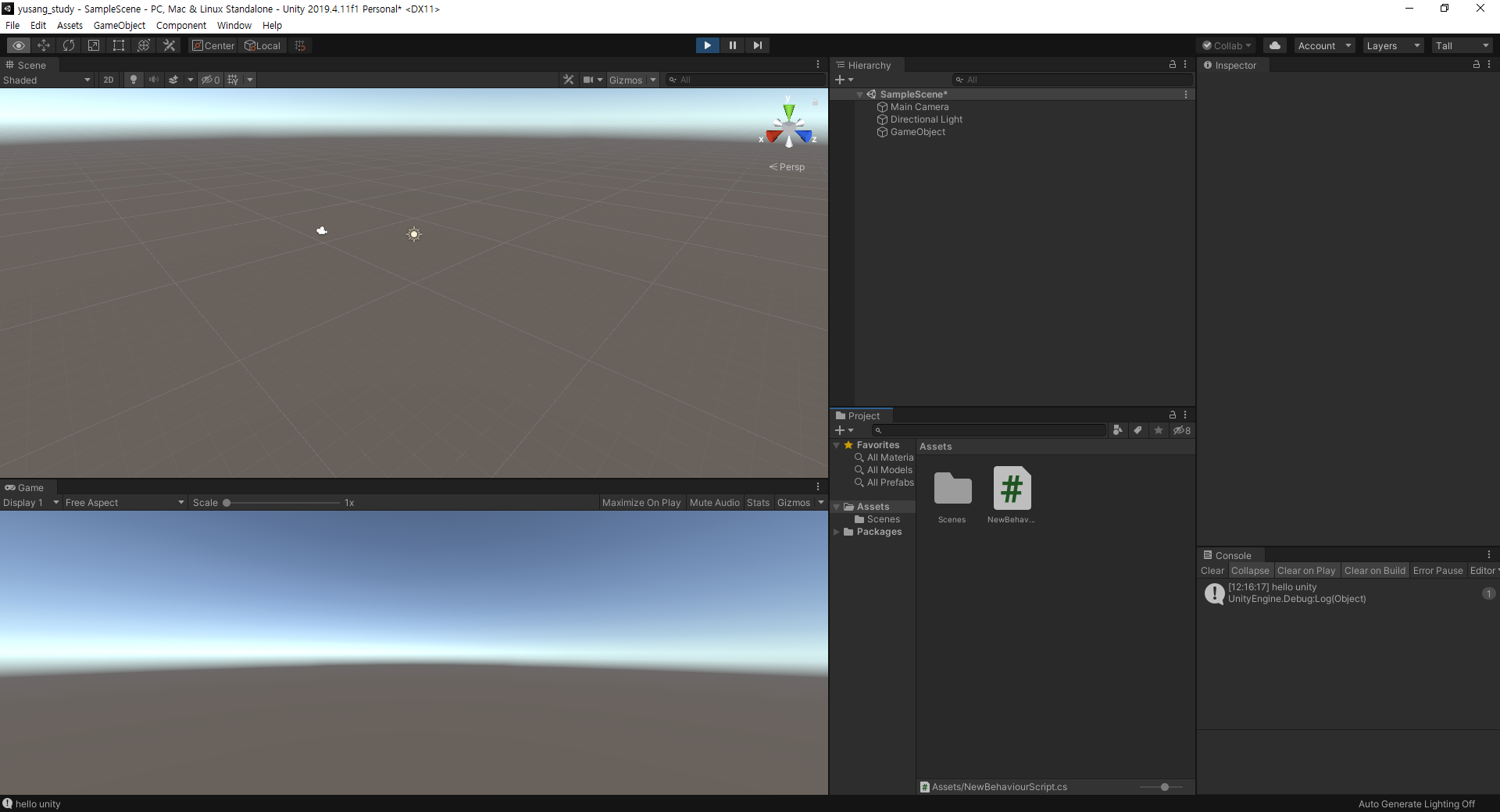Click the Project create plus button
Viewport: 1500px width, 812px height.
pyautogui.click(x=844, y=430)
